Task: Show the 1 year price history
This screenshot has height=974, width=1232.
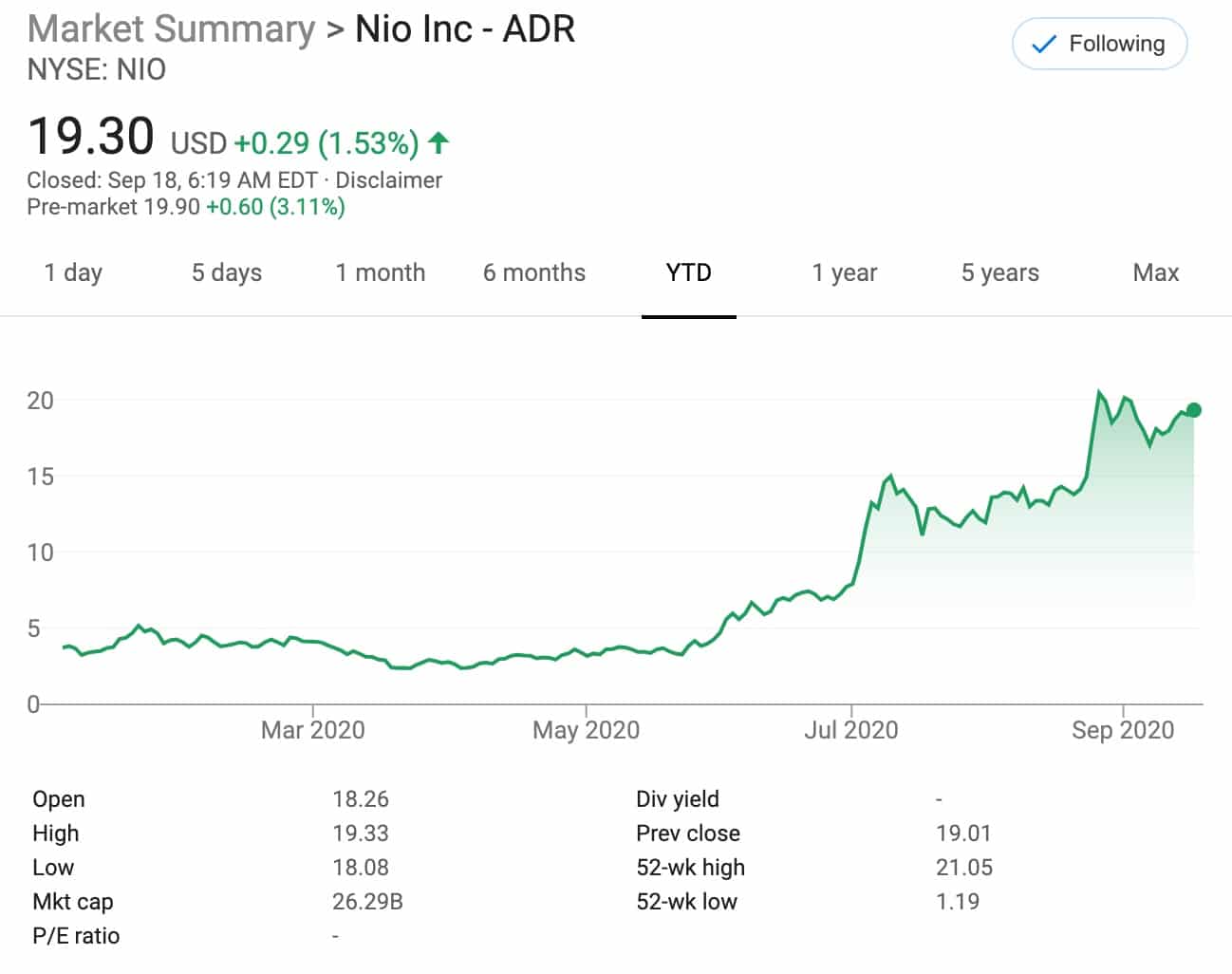Action: (843, 272)
